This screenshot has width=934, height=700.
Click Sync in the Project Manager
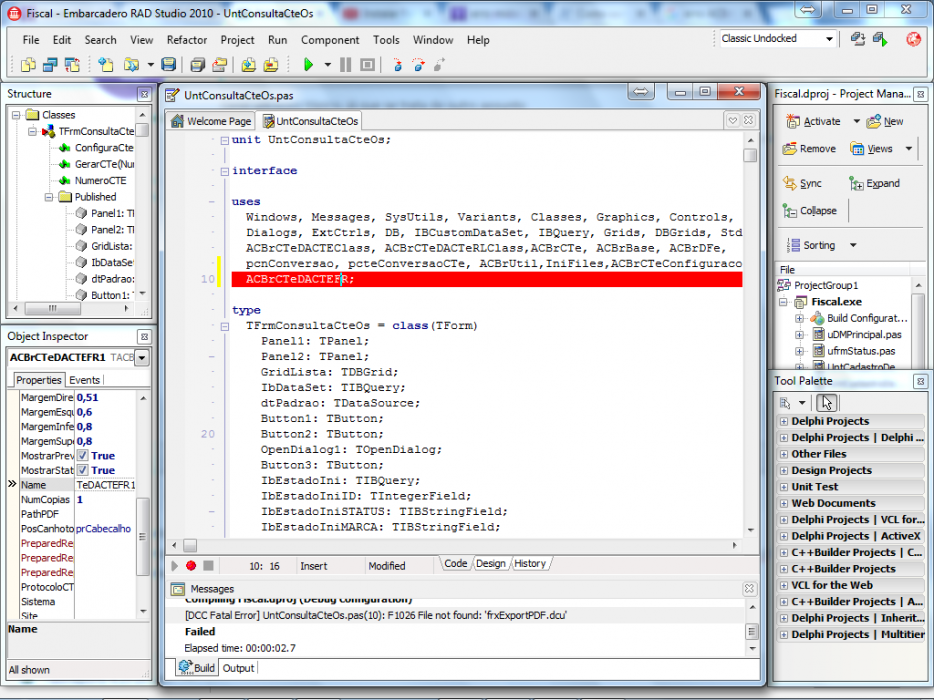[x=802, y=183]
